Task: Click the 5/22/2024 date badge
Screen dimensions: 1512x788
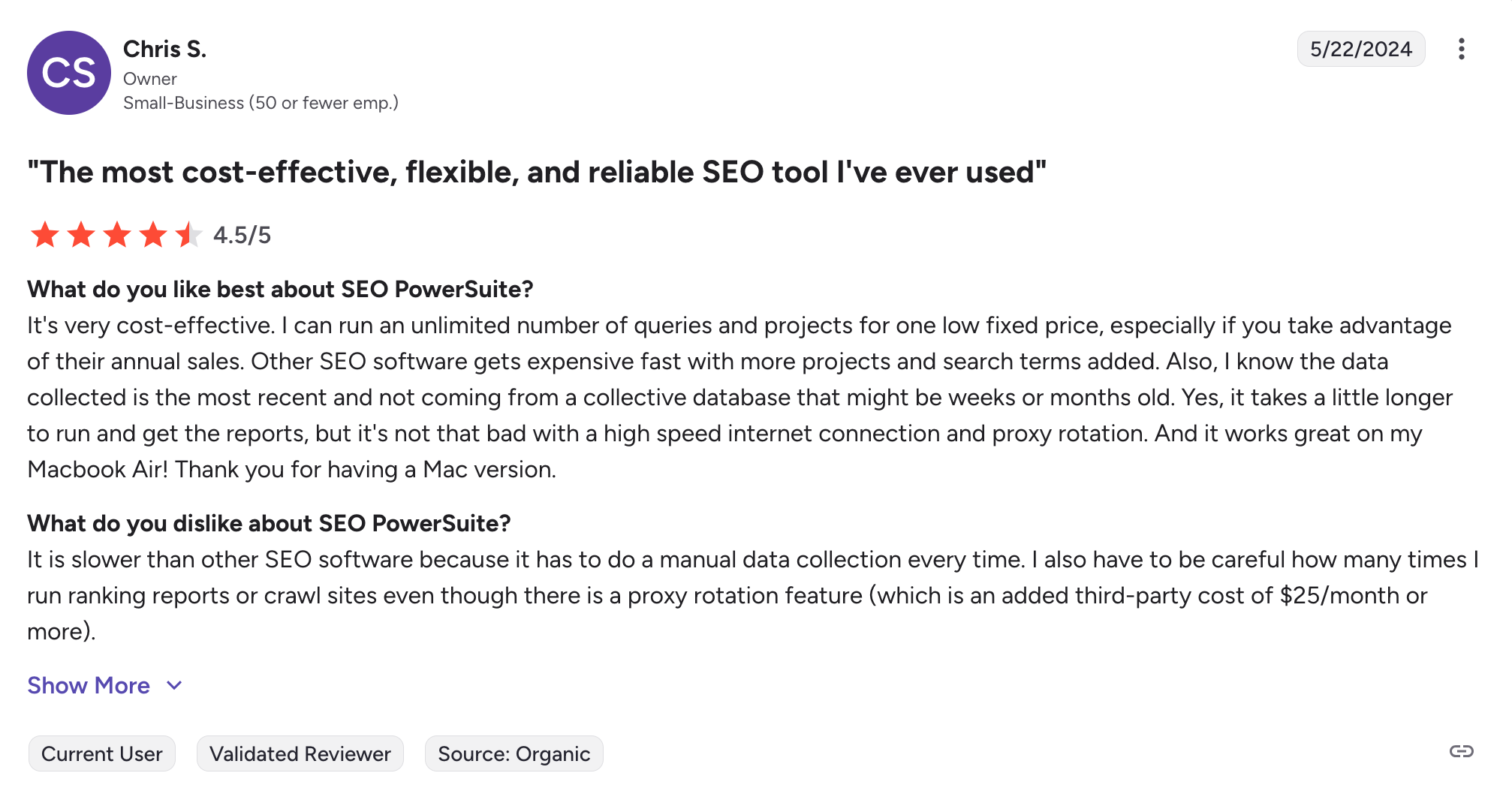Action: point(1360,50)
